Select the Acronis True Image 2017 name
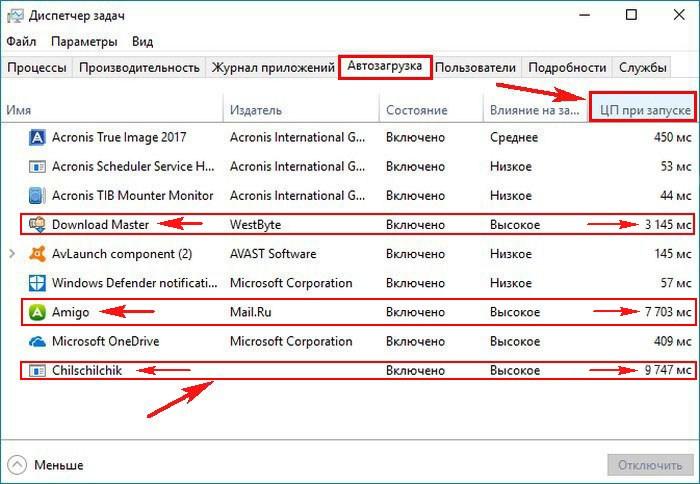The image size is (700, 484). click(x=119, y=138)
